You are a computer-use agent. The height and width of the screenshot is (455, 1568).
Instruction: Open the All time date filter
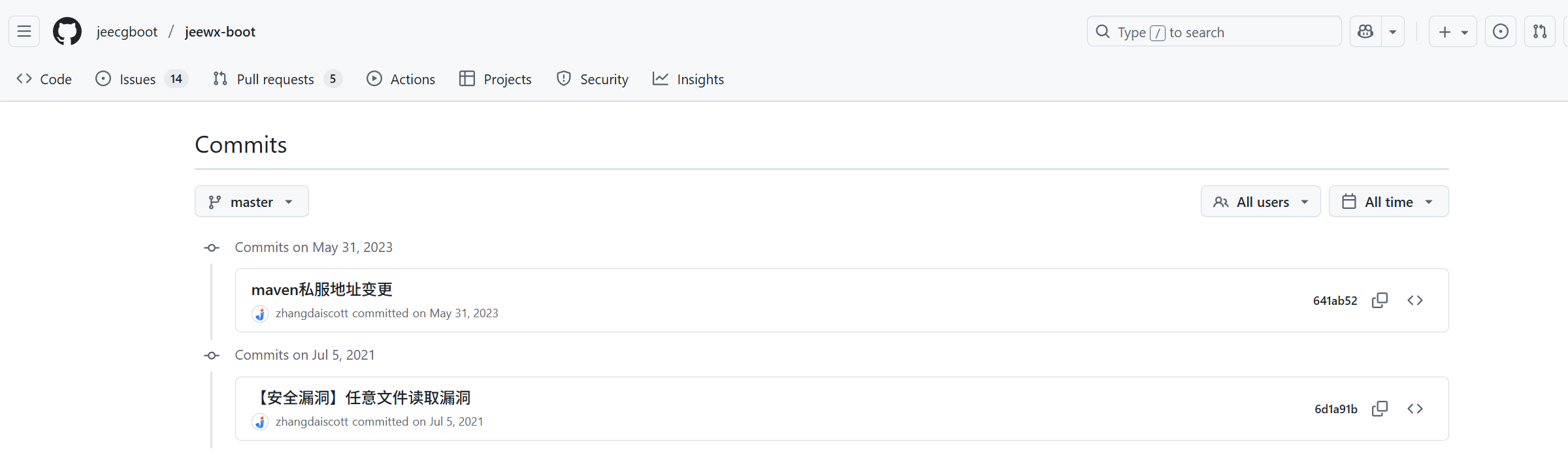click(1388, 202)
